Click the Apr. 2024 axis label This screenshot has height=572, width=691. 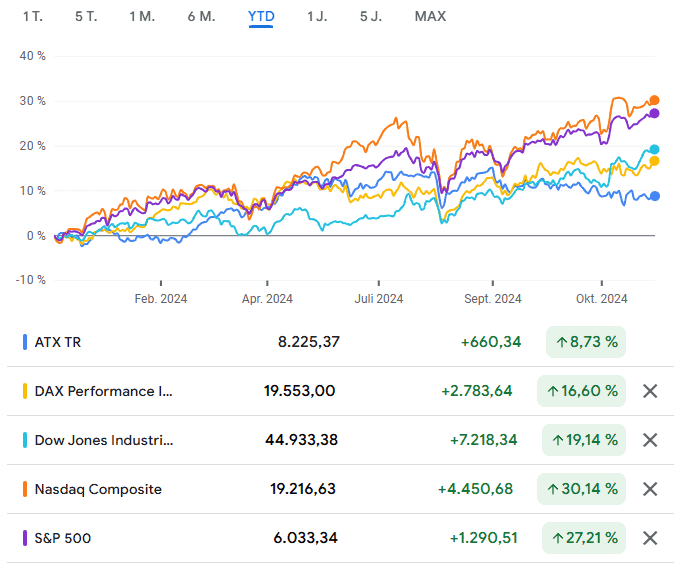(267, 299)
